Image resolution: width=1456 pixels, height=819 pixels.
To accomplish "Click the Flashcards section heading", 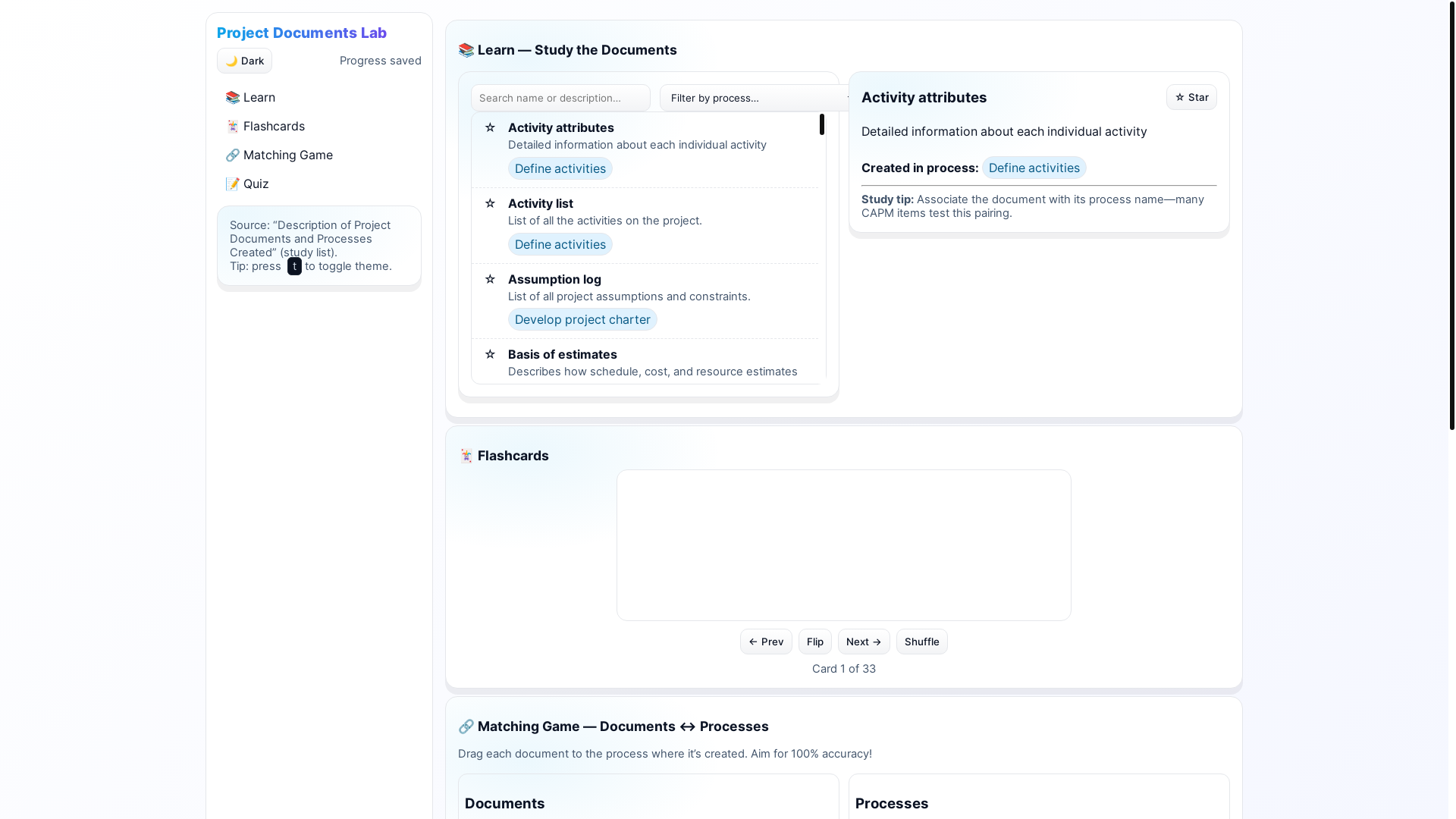I will coord(504,456).
